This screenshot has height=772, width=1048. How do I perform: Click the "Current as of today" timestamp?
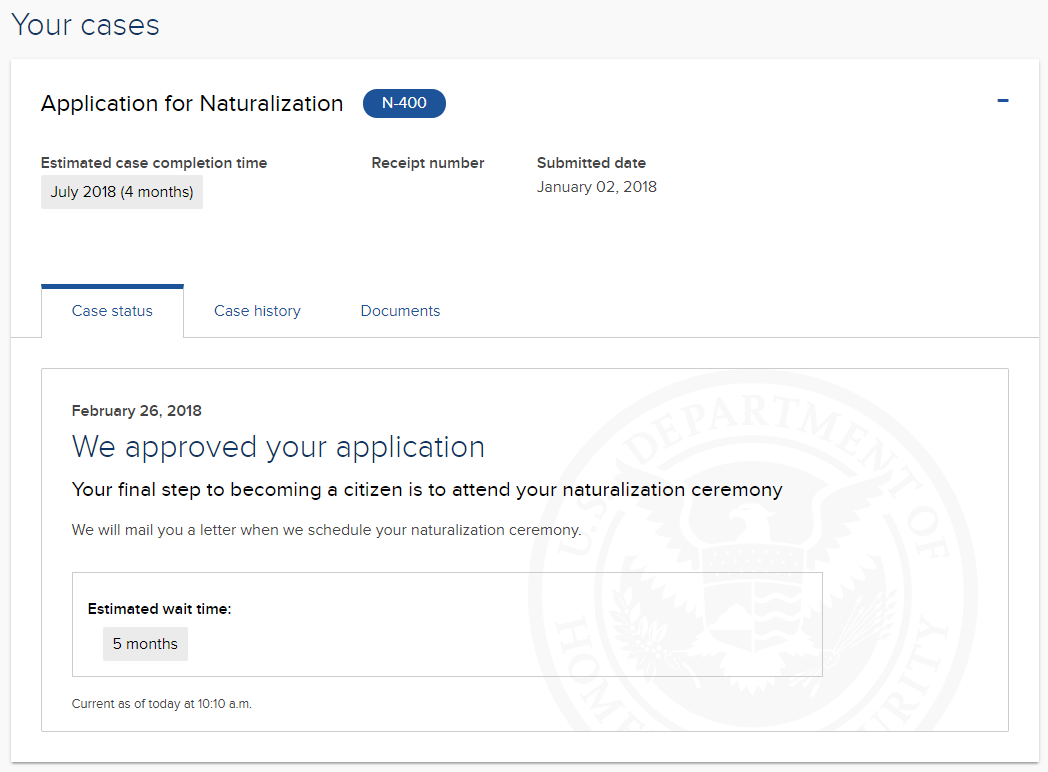[161, 704]
